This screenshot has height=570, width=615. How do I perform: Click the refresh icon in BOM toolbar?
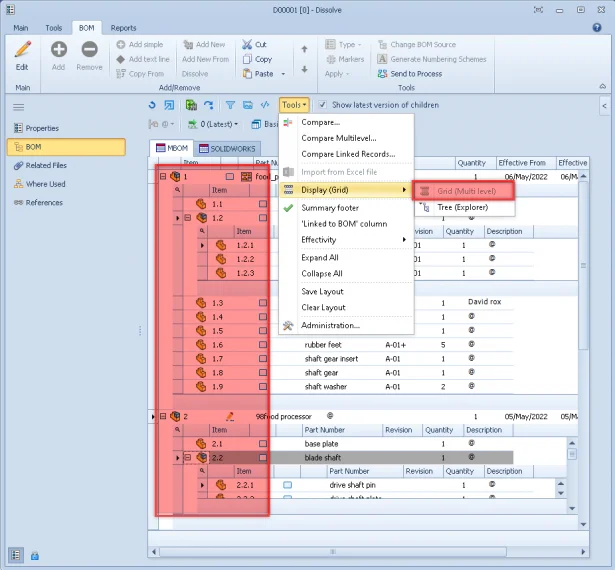click(x=152, y=105)
